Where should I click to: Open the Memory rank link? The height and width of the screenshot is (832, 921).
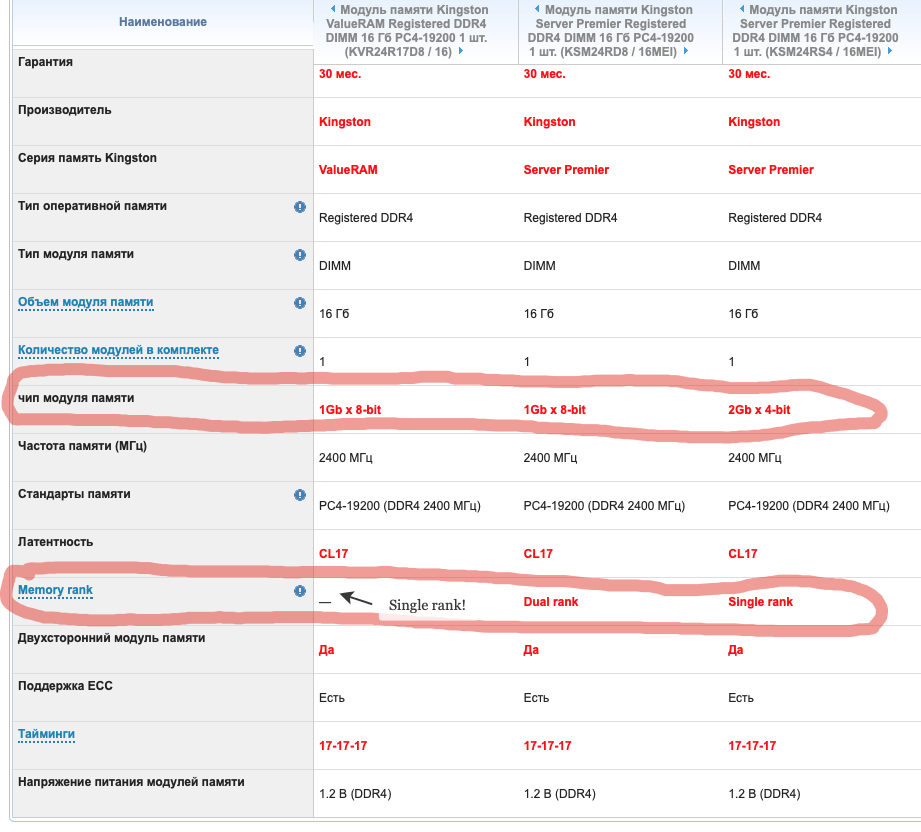click(55, 590)
